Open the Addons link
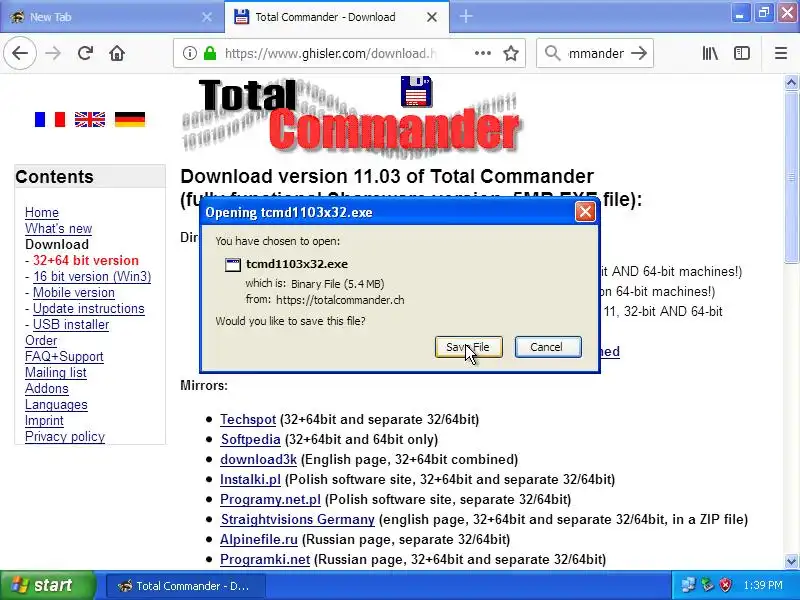This screenshot has width=800, height=600. click(46, 388)
